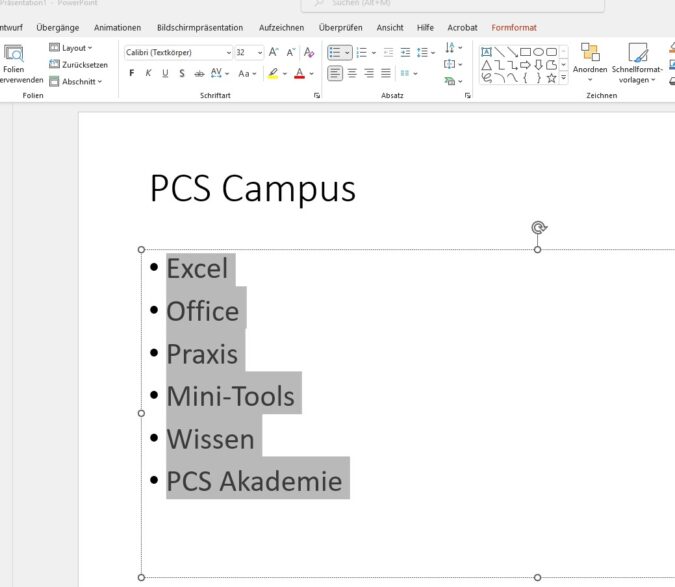Increase list indent level
The height and width of the screenshot is (587, 675).
tap(405, 53)
